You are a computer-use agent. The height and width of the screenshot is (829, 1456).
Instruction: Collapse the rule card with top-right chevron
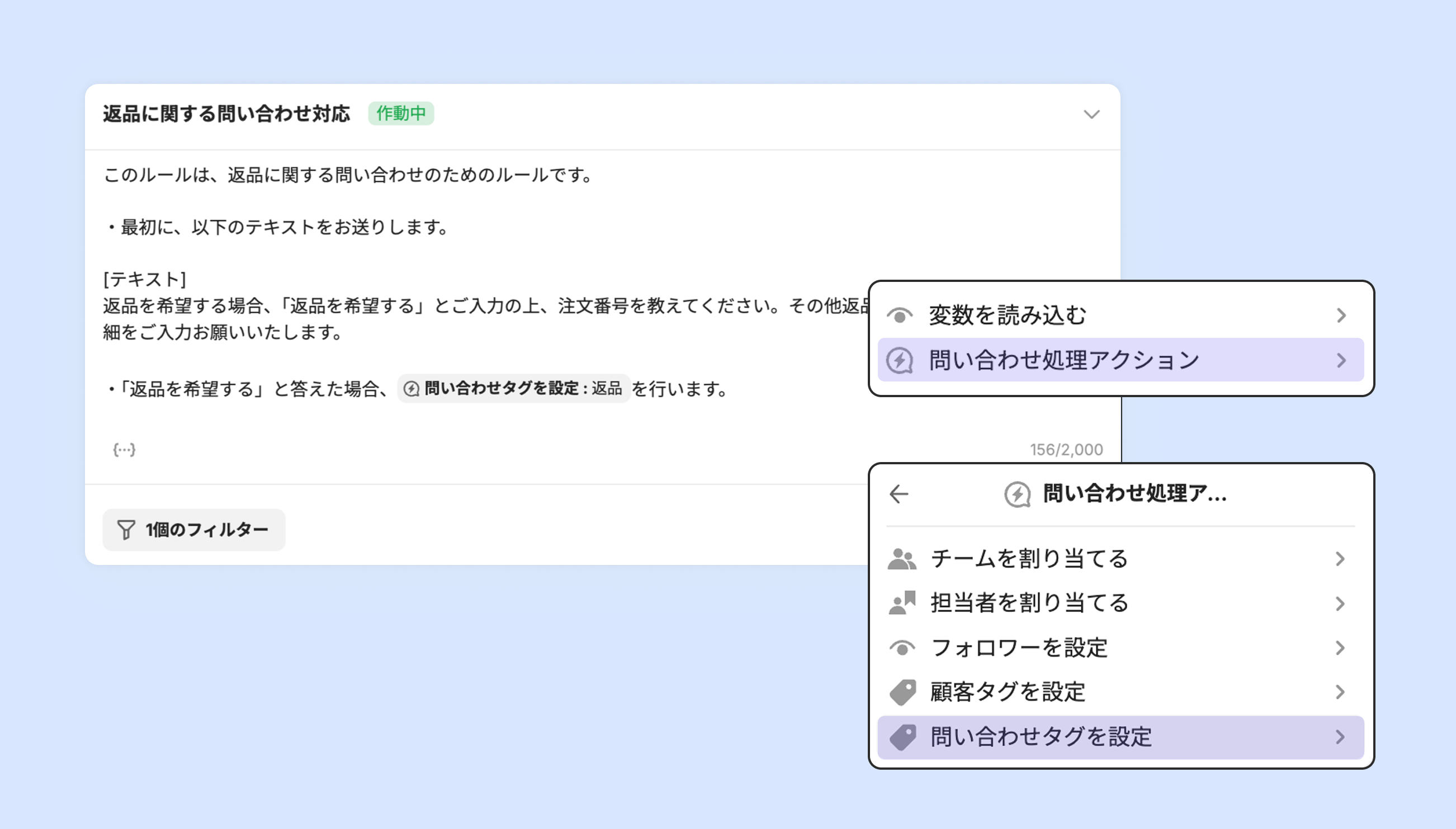[x=1091, y=115]
